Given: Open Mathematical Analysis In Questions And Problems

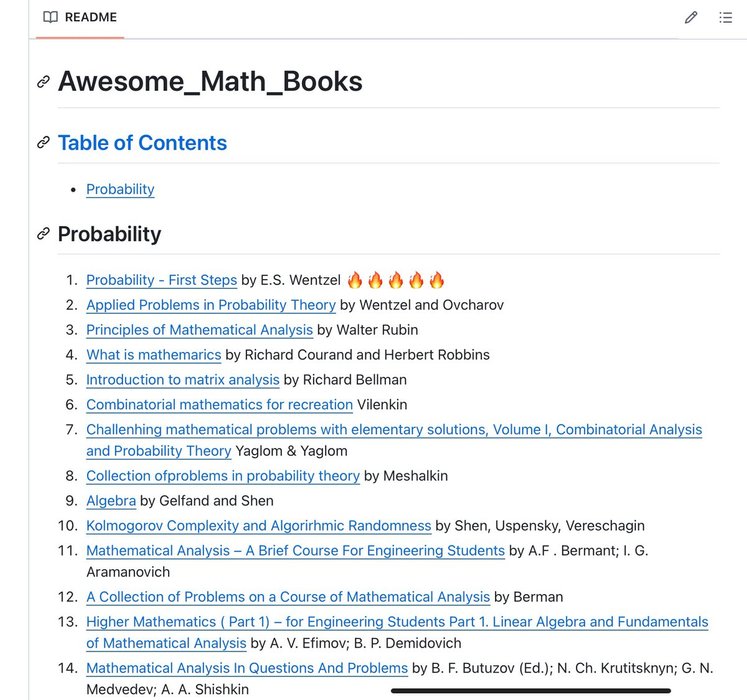Looking at the screenshot, I should [x=247, y=668].
